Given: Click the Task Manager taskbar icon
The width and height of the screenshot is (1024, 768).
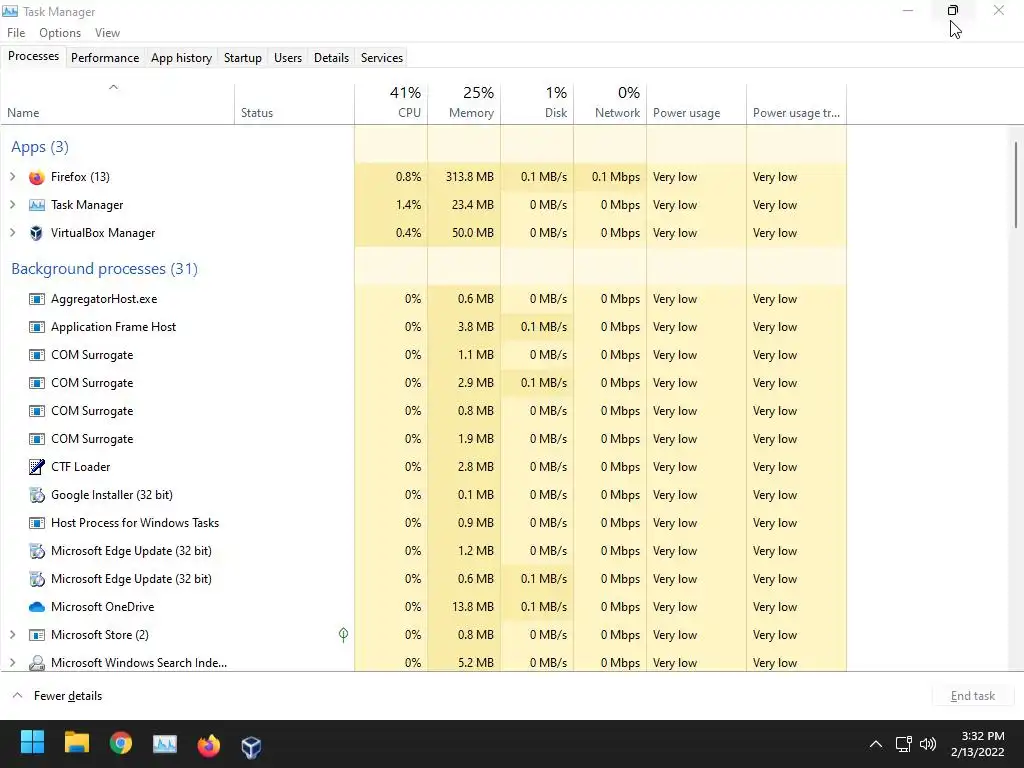Looking at the screenshot, I should [x=165, y=744].
